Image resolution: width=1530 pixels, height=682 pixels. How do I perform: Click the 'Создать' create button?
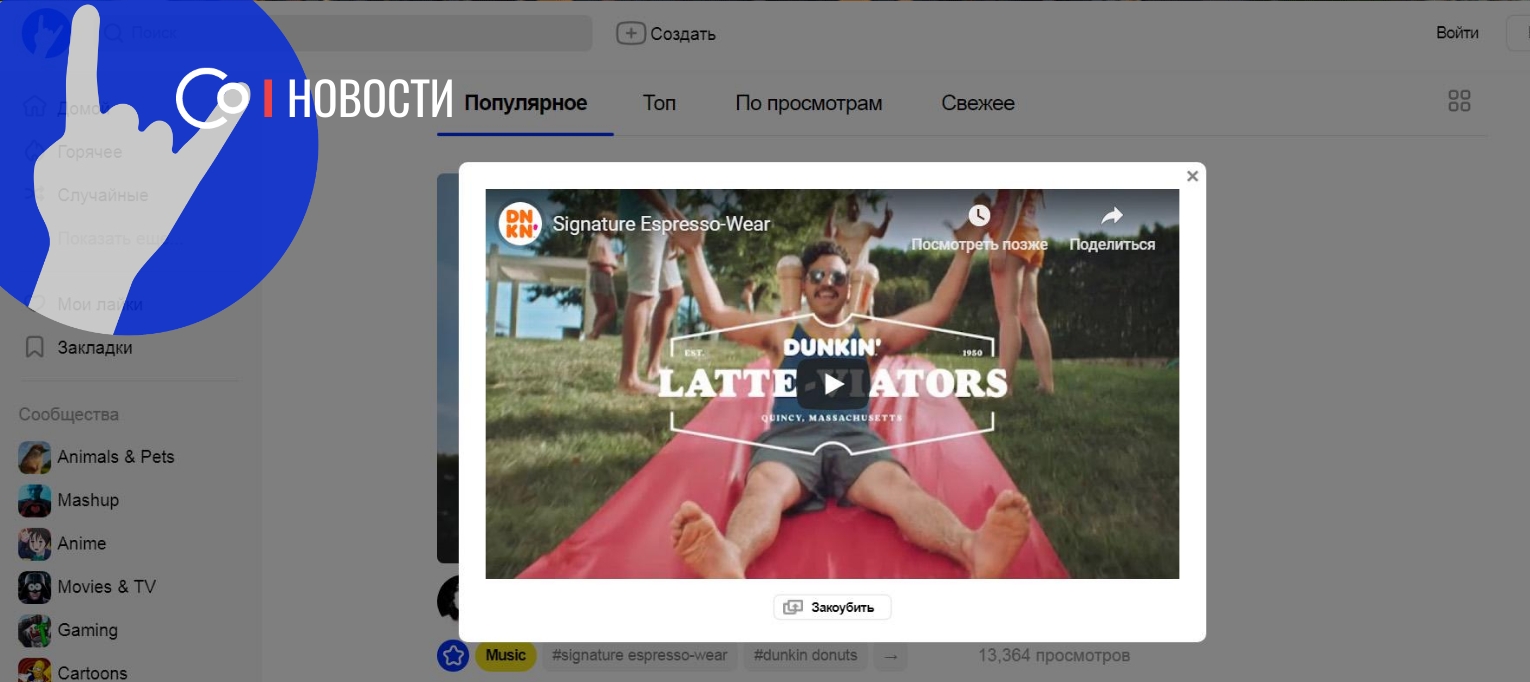tap(666, 33)
